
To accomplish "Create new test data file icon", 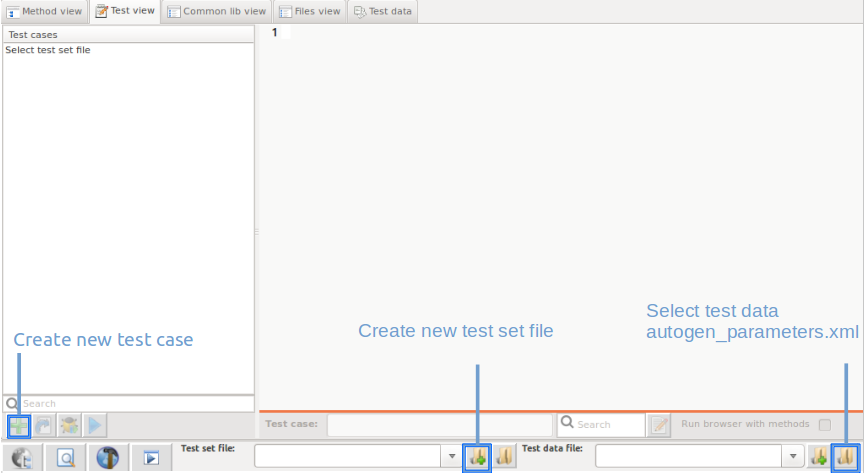I will [819, 456].
